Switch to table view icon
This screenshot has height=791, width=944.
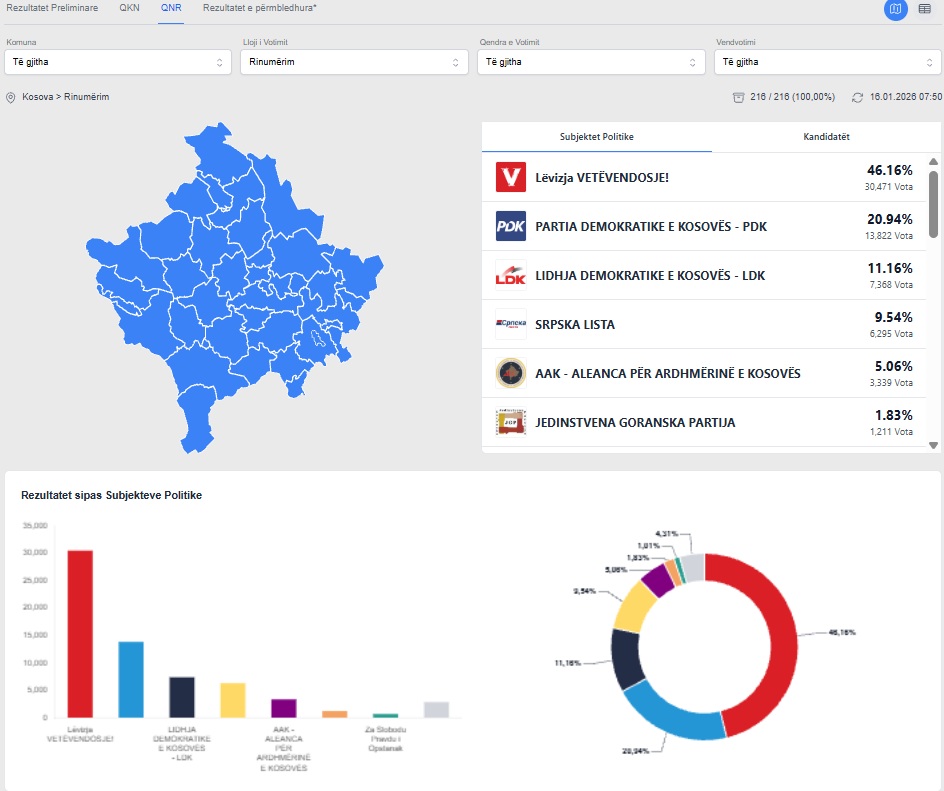coord(924,9)
